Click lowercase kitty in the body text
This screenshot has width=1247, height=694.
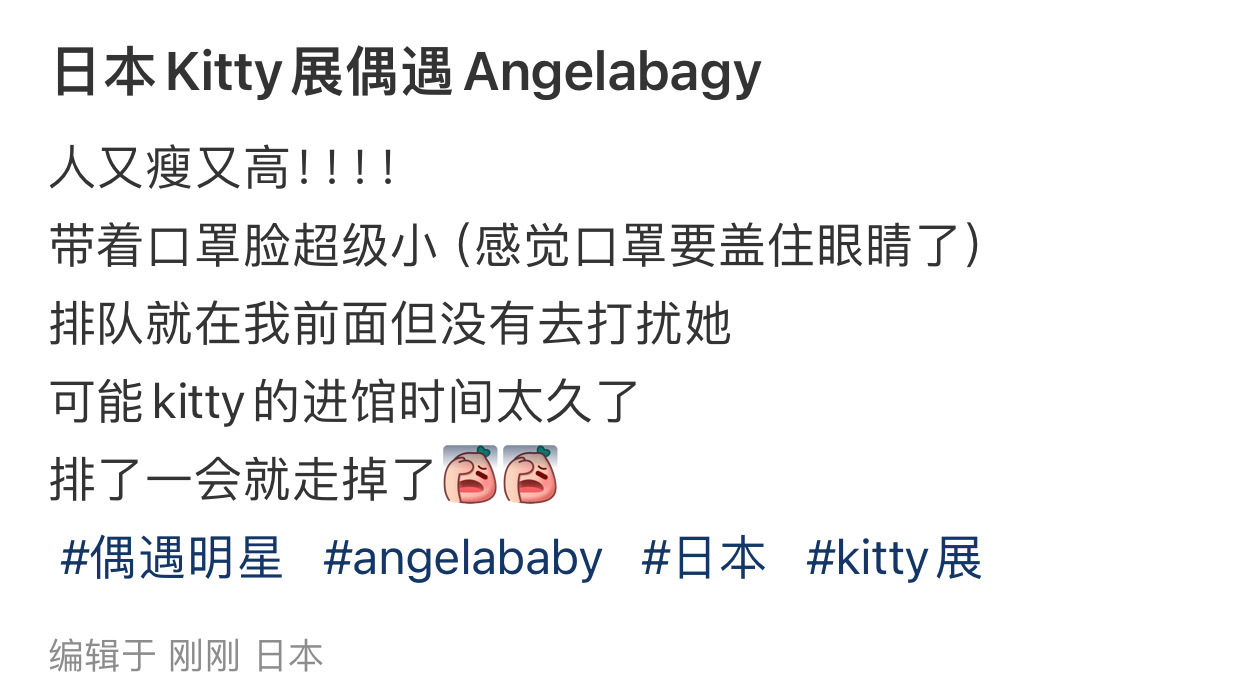198,401
